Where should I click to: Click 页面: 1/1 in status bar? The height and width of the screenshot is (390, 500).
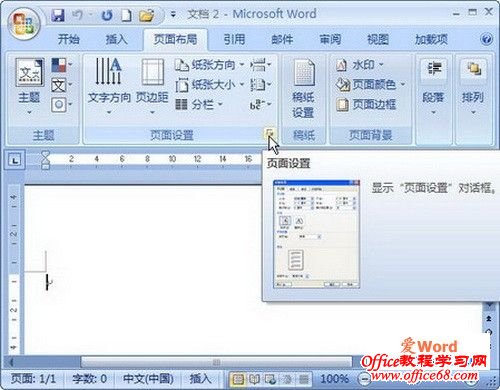click(x=33, y=379)
